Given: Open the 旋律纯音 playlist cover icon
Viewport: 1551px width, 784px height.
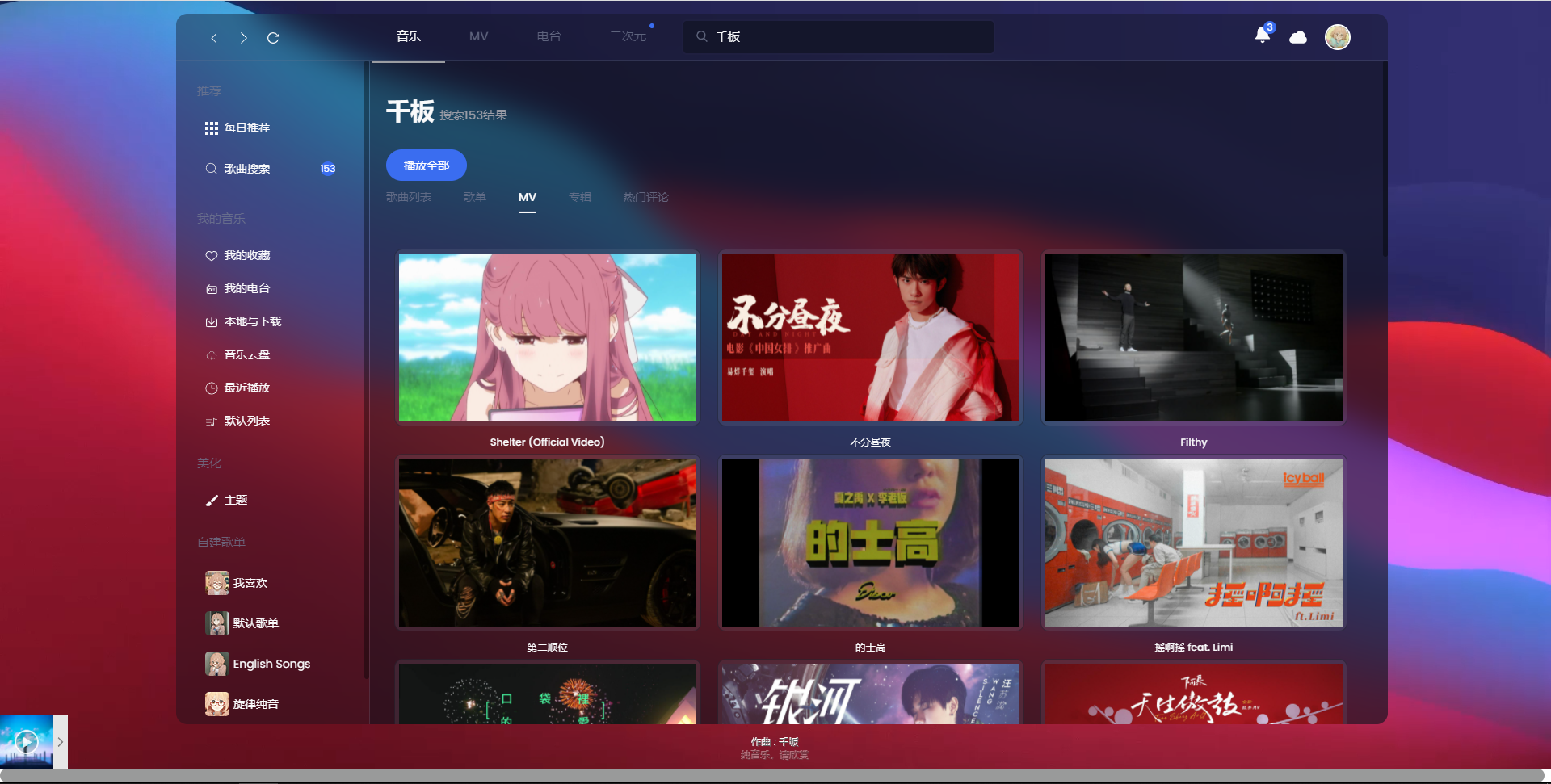Looking at the screenshot, I should click(x=216, y=704).
